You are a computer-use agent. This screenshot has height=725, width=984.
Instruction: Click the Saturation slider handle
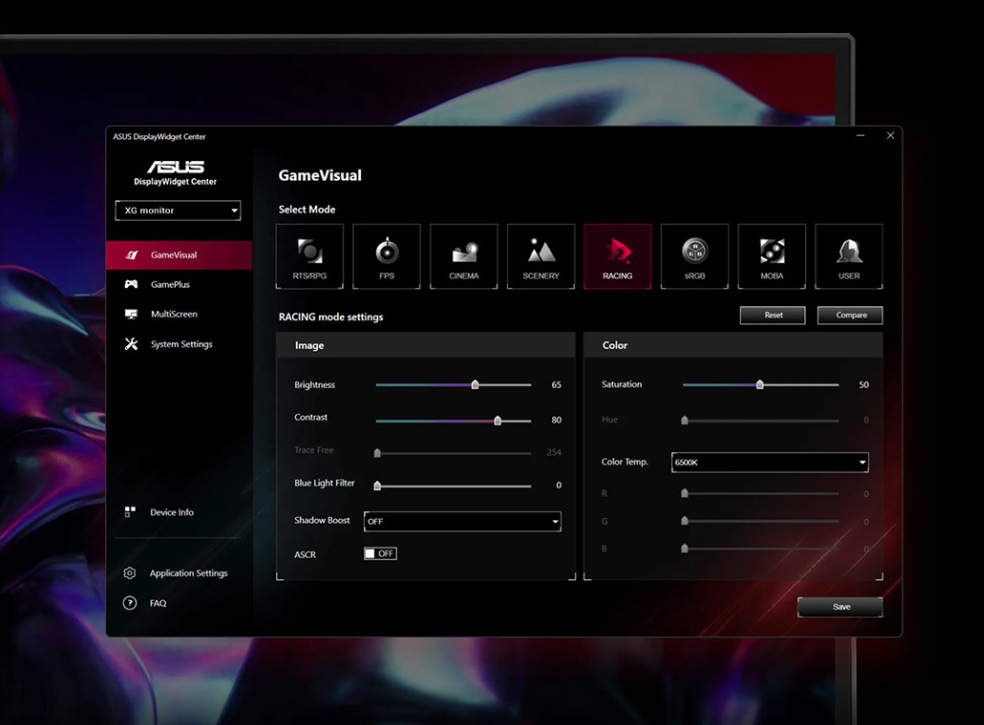click(760, 384)
